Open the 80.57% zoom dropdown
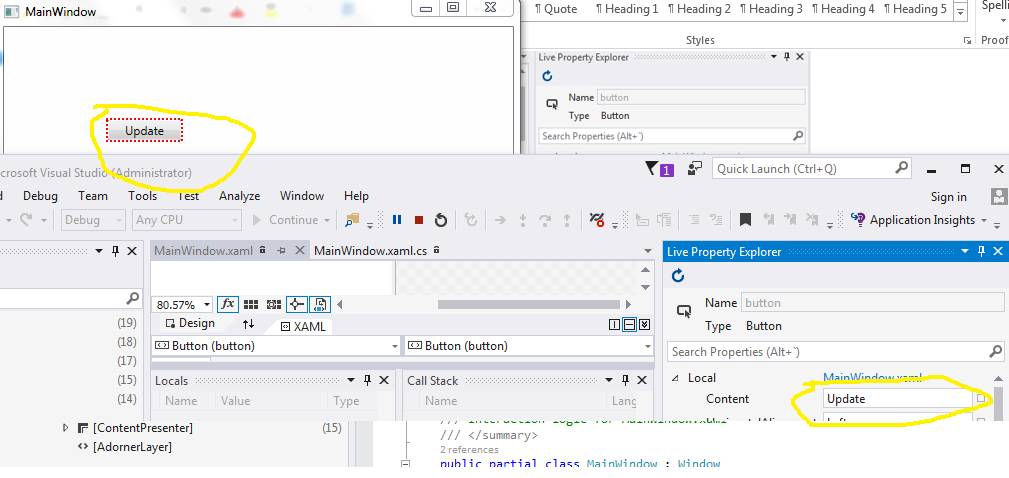Image resolution: width=1009 pixels, height=478 pixels. click(207, 305)
